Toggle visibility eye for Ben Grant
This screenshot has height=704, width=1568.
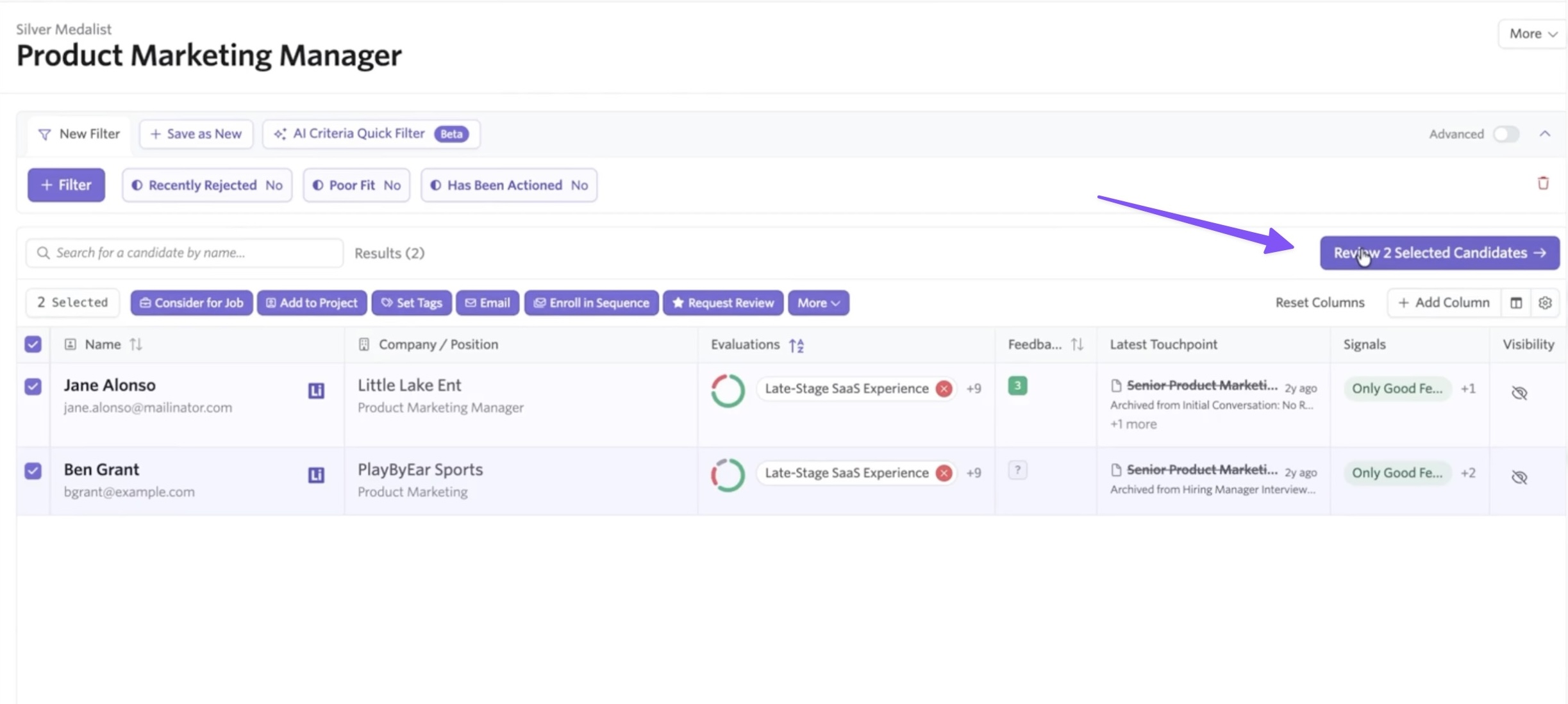(1519, 477)
